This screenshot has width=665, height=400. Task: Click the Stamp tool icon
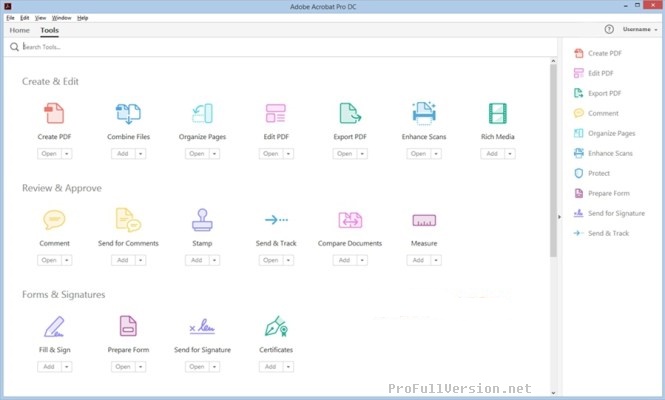tap(202, 220)
